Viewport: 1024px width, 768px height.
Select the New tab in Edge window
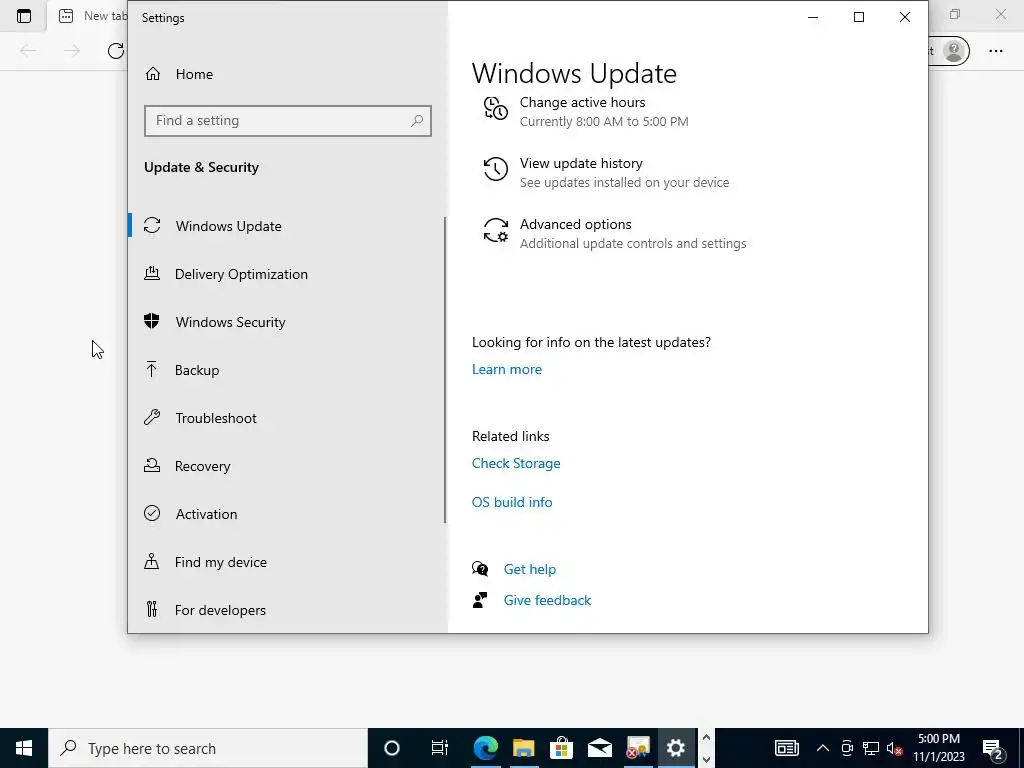[x=90, y=16]
